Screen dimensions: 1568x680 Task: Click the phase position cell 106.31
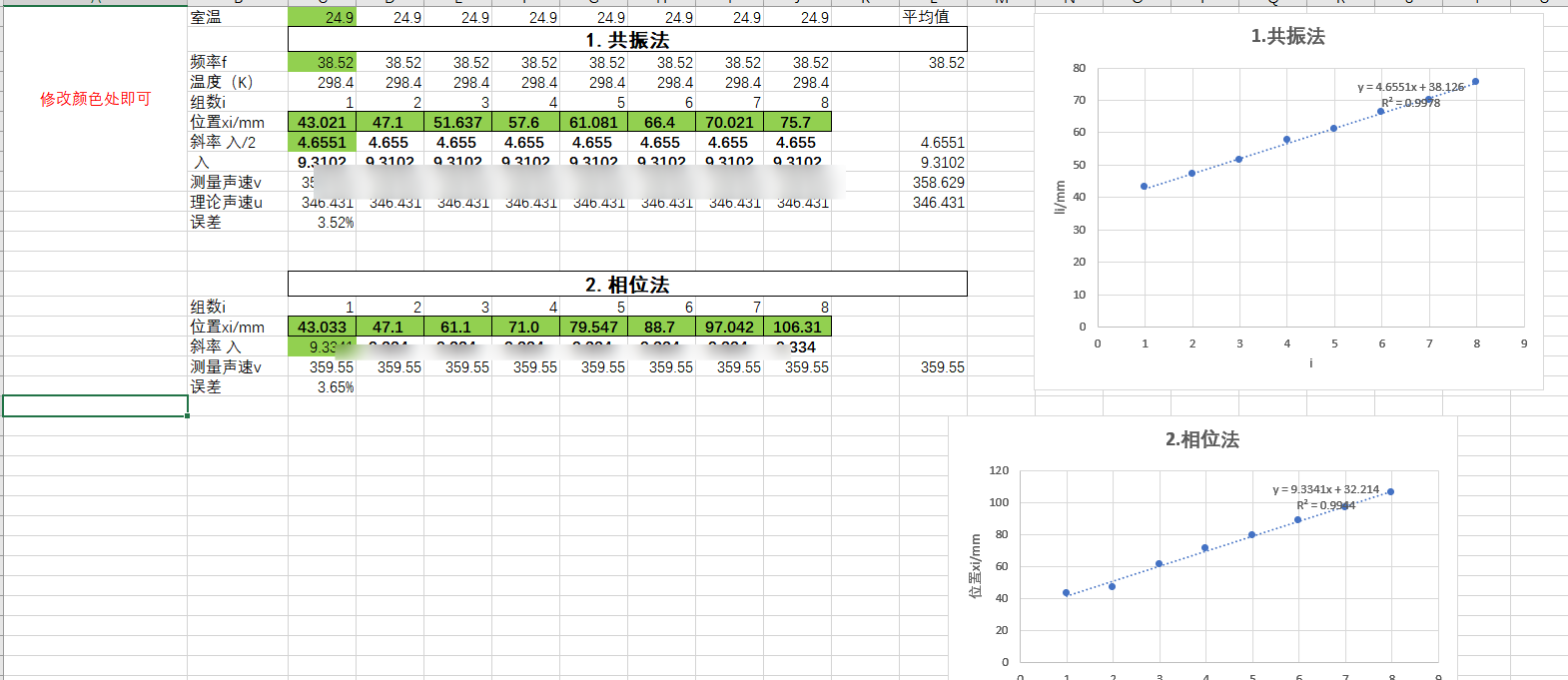click(x=797, y=327)
